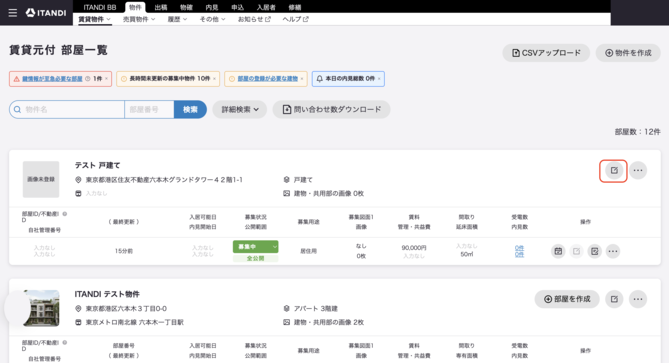Click 問い合わせ数ダウンロード button
This screenshot has width=669, height=363.
332,110
